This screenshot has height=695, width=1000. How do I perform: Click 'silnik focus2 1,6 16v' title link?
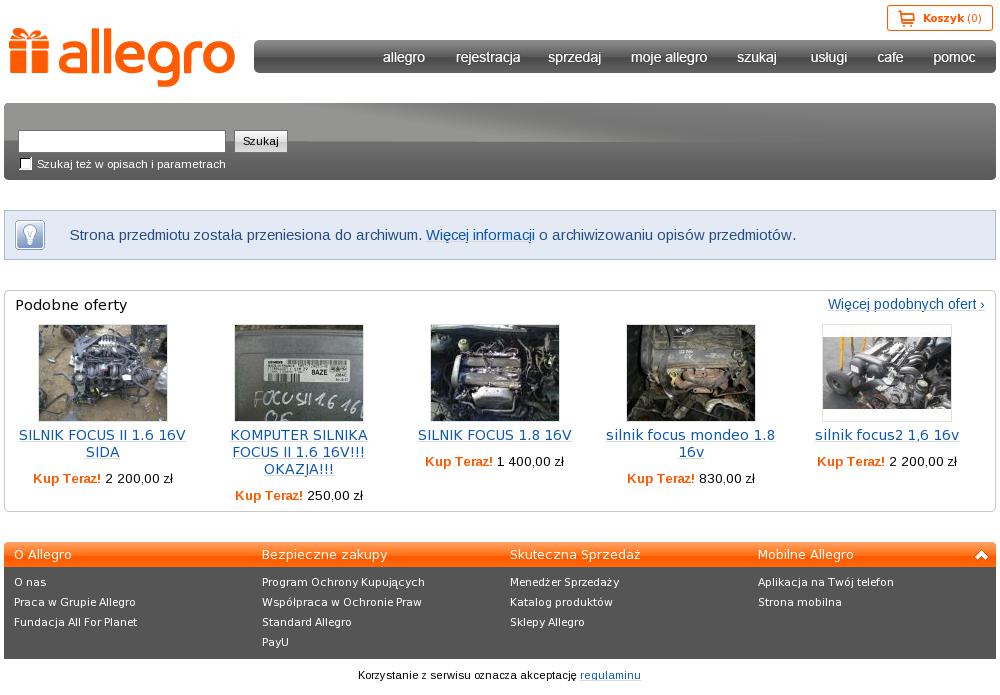[x=886, y=435]
